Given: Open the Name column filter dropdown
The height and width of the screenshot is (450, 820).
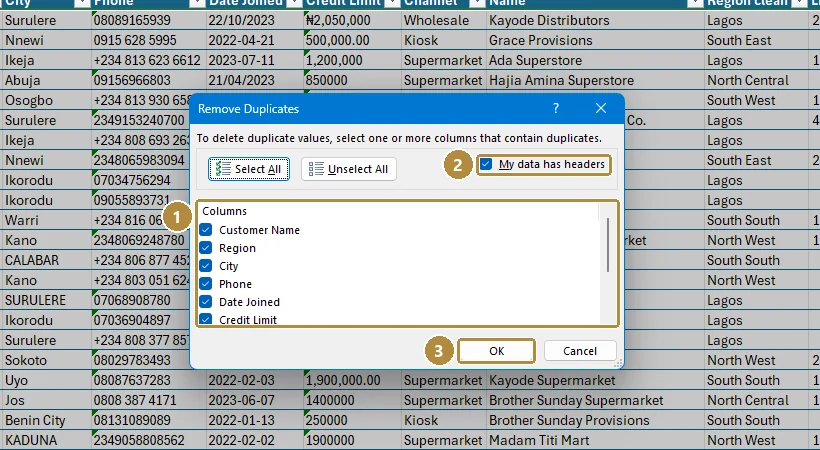Looking at the screenshot, I should click(x=695, y=3).
